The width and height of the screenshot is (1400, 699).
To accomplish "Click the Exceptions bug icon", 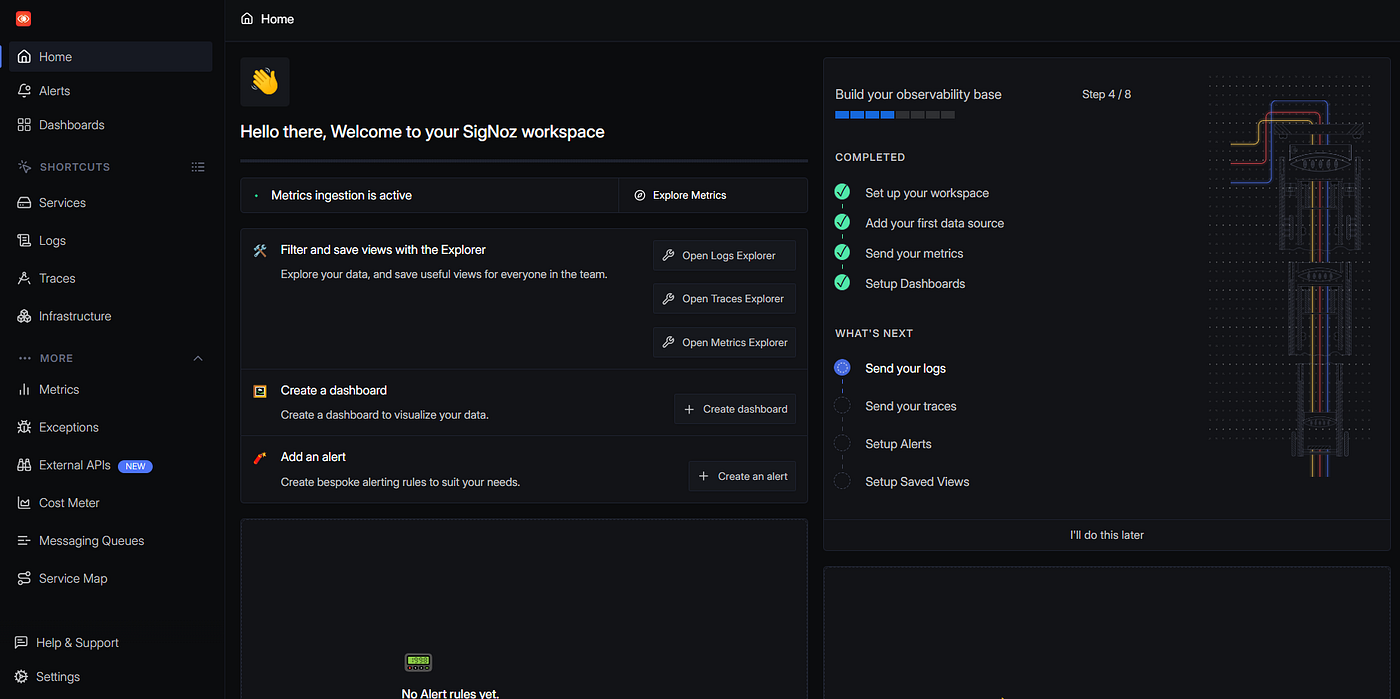I will pos(25,427).
